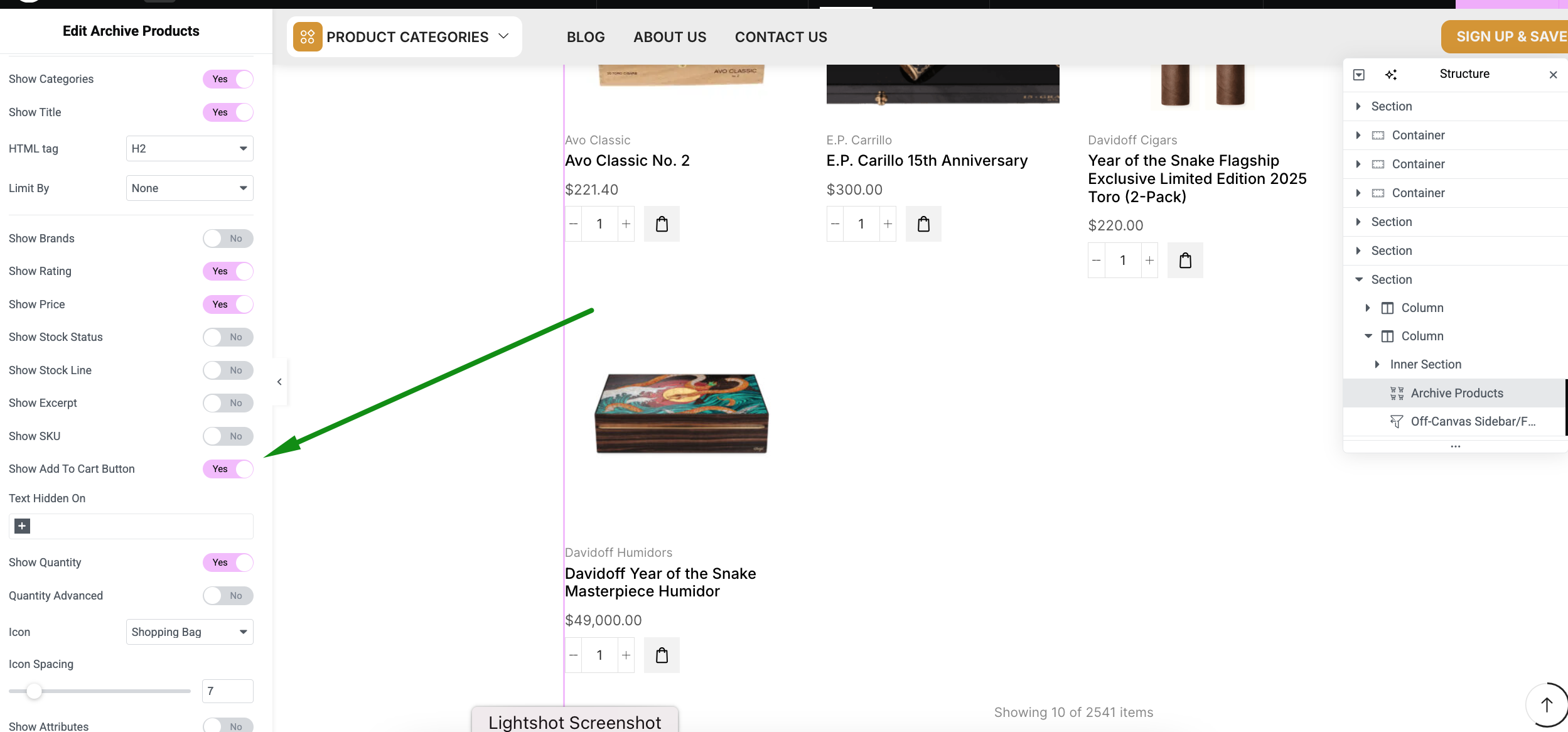This screenshot has width=1568, height=732.
Task: Click the scroll-to-top arrow button
Action: 1547,704
